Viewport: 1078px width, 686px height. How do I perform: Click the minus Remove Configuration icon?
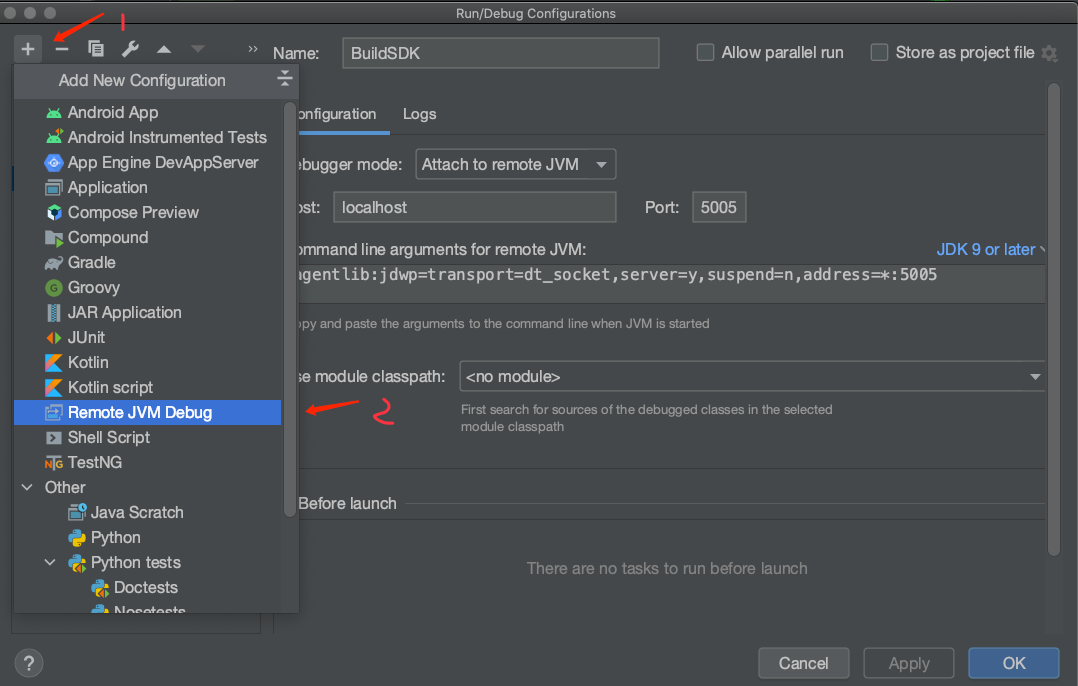click(62, 49)
